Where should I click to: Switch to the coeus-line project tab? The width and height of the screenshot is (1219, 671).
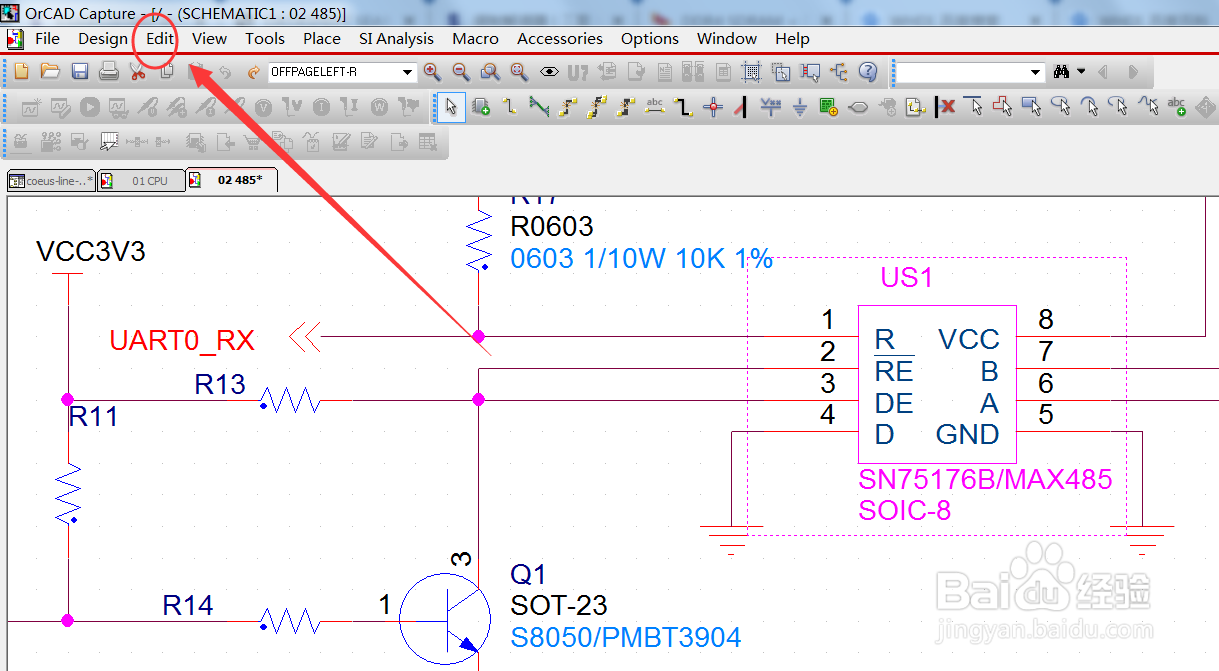[x=51, y=181]
